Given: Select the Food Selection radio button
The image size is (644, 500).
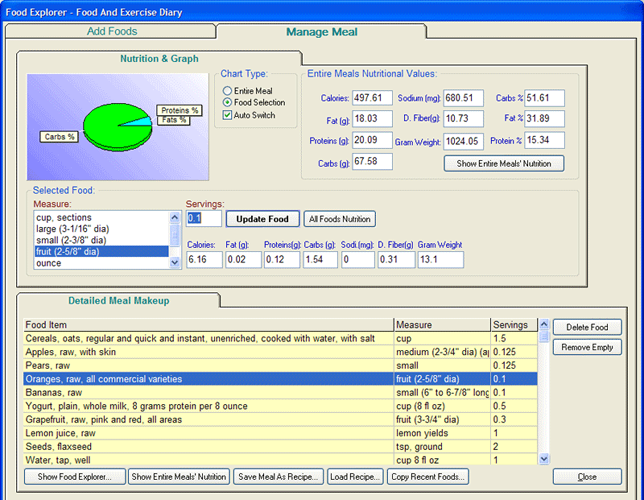Looking at the screenshot, I should [227, 102].
